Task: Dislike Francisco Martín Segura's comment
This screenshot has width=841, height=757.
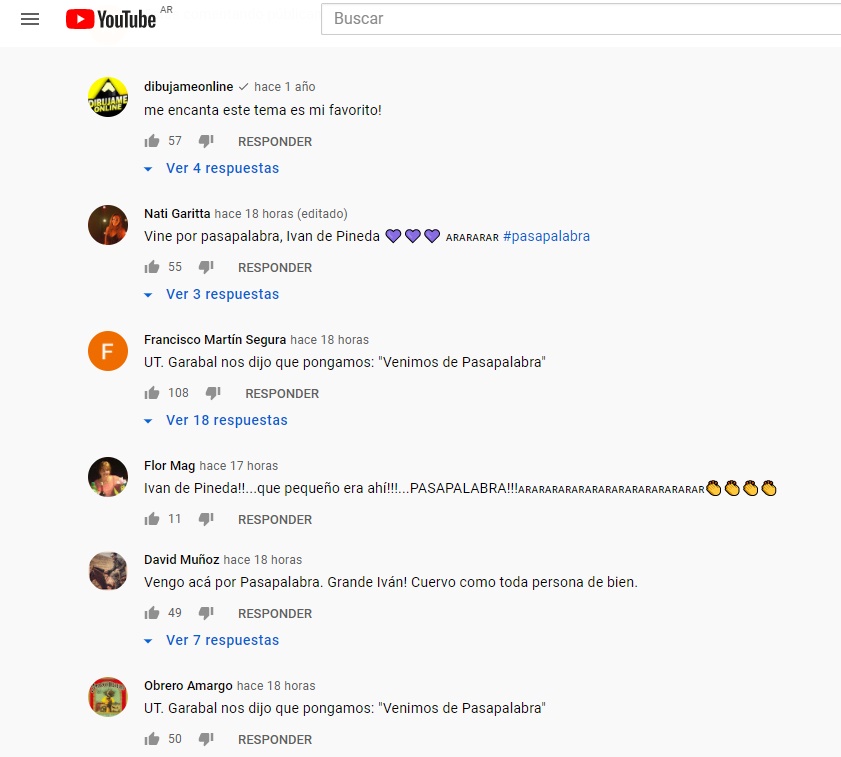Action: (213, 393)
